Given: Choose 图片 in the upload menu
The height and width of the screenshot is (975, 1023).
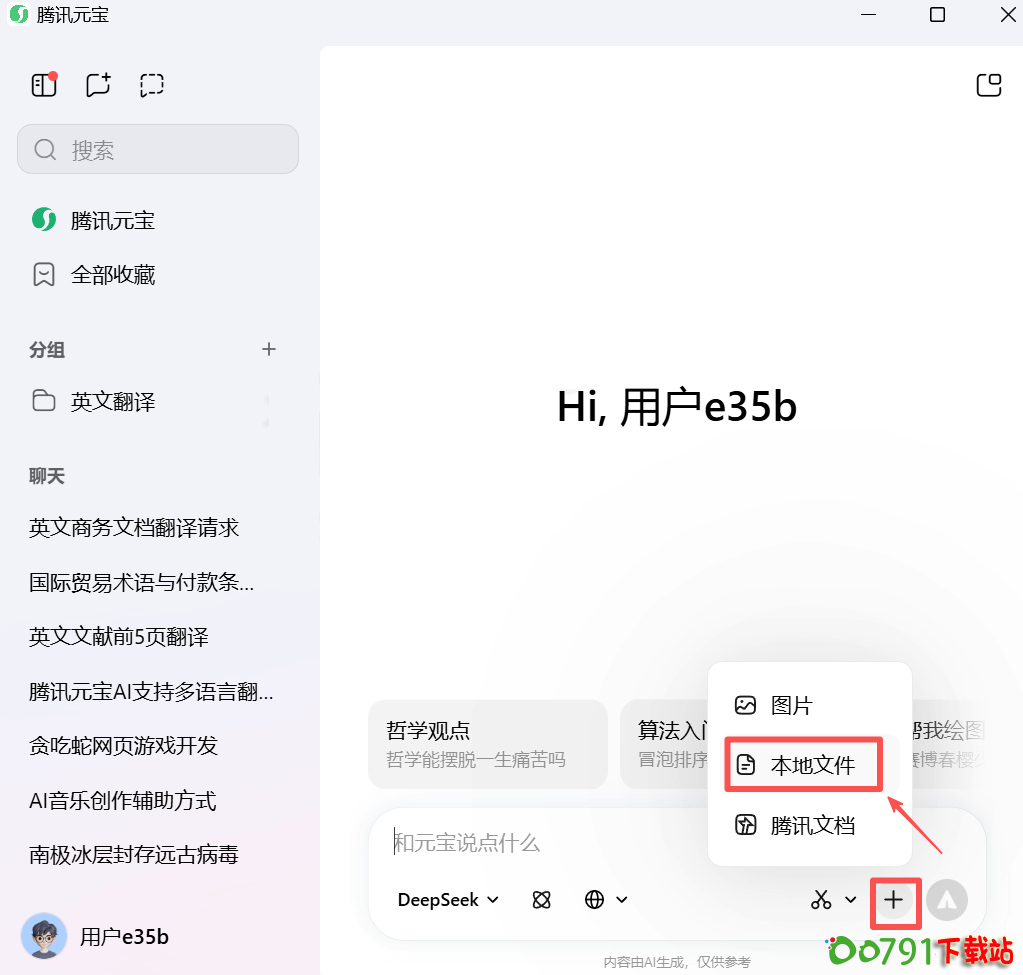Looking at the screenshot, I should (x=791, y=706).
